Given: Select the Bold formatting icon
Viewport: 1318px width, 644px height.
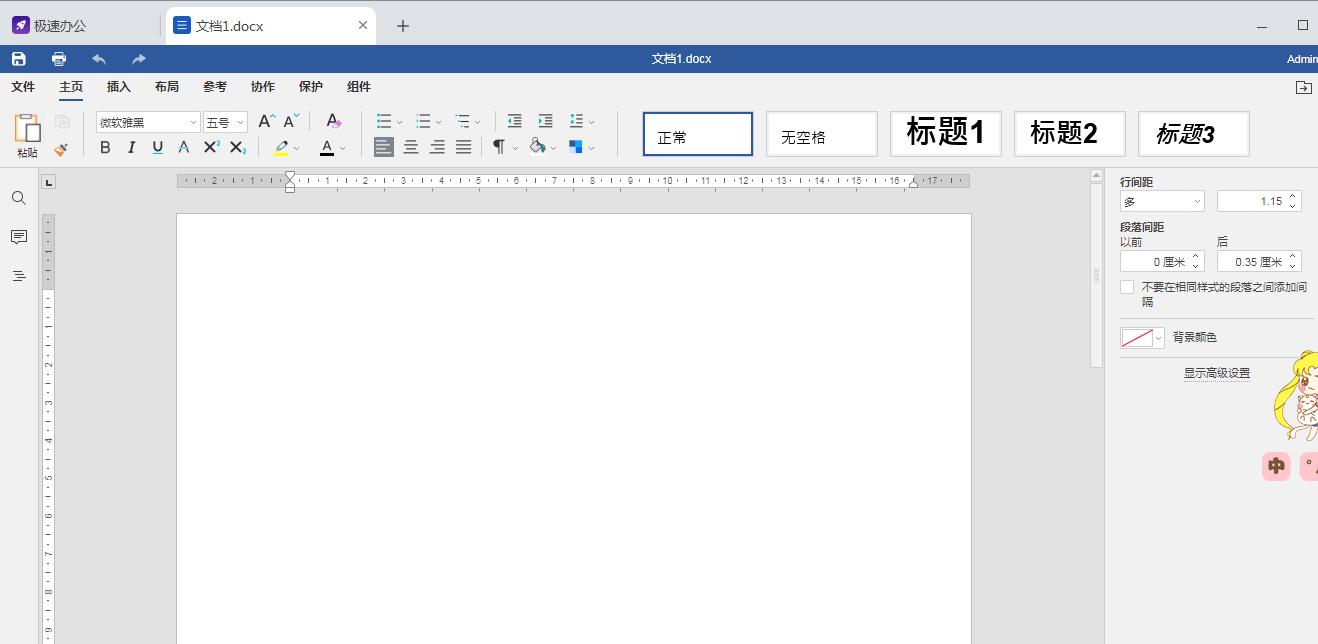Looking at the screenshot, I should pyautogui.click(x=105, y=147).
